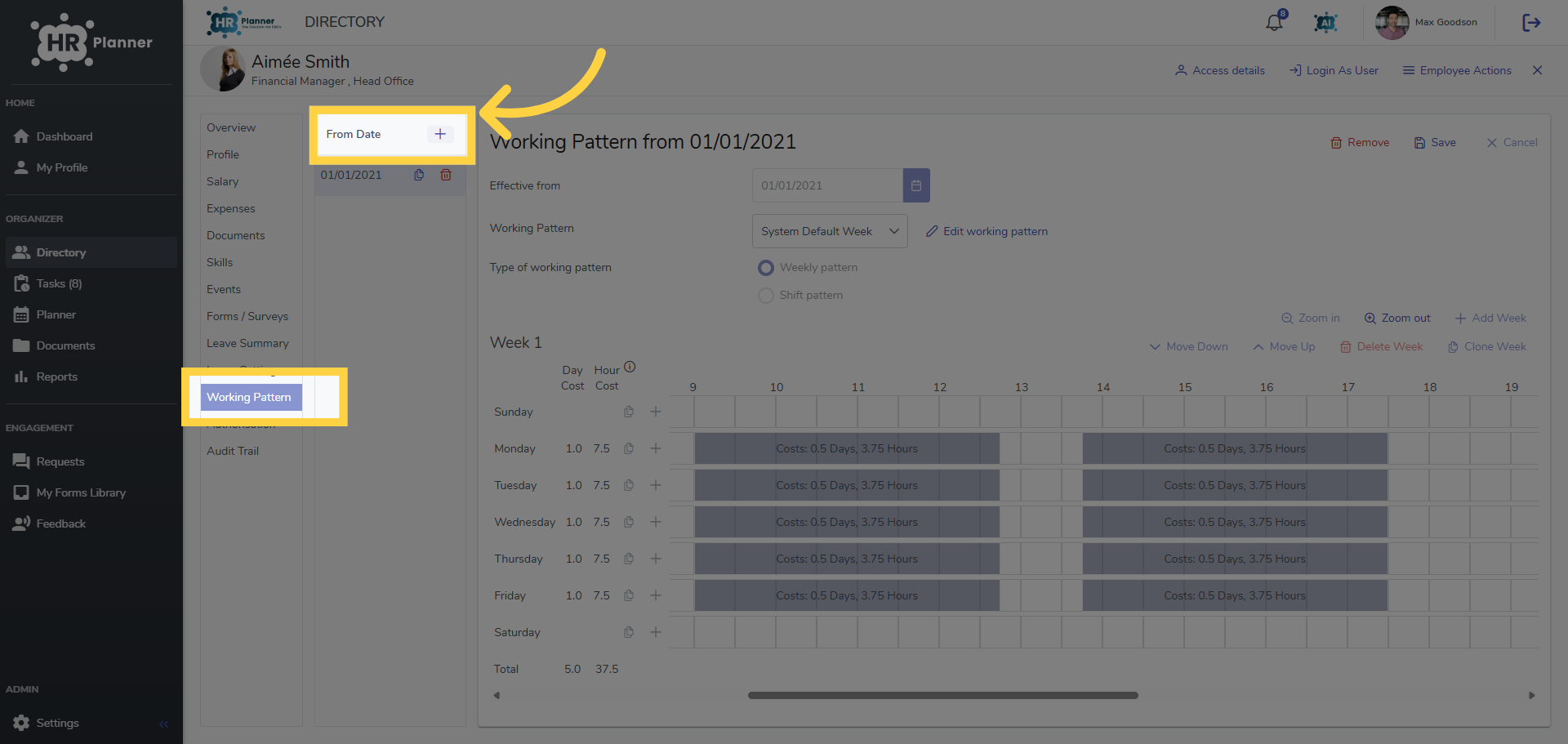Add a new From Date entry

click(439, 134)
